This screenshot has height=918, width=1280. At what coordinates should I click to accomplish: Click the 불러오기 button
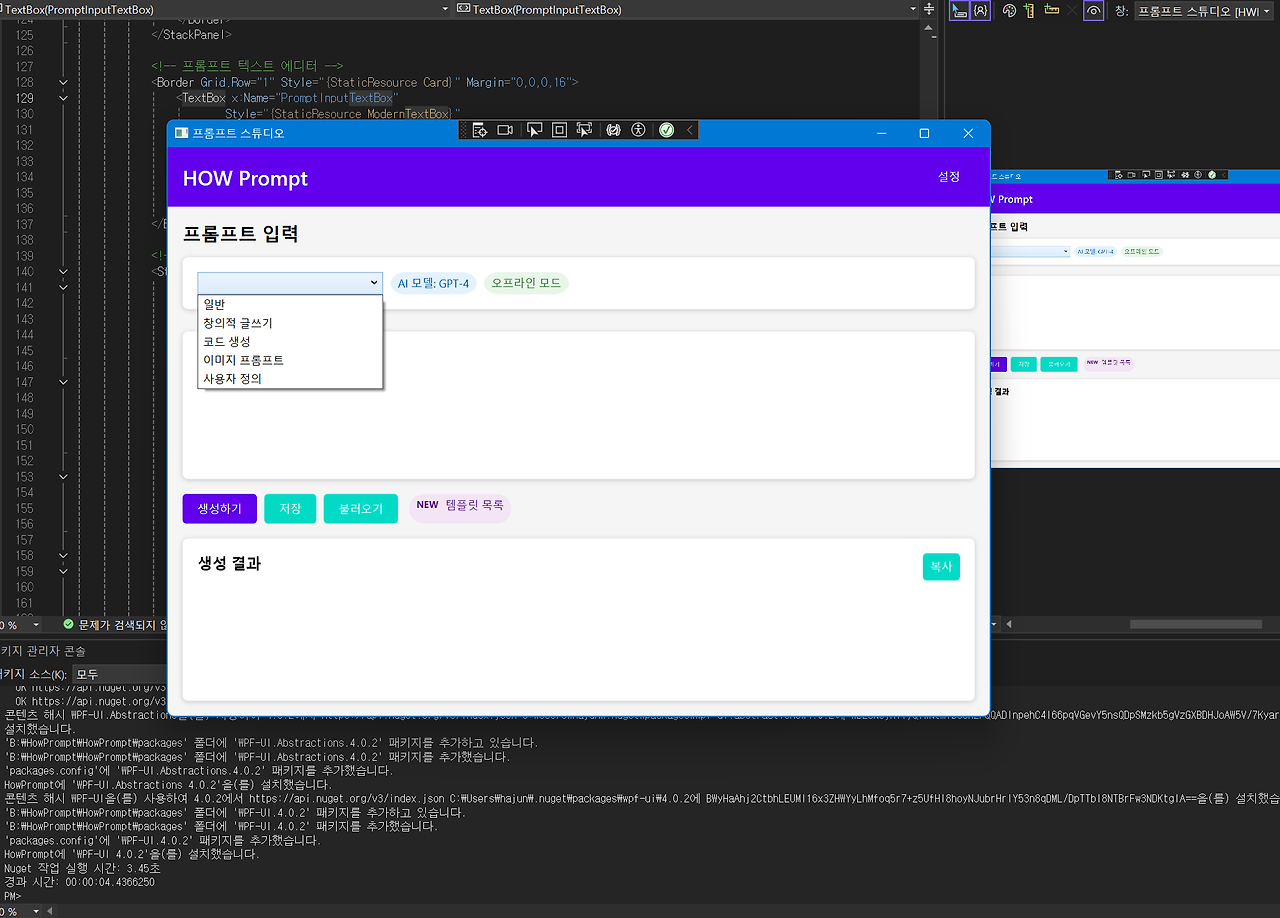(361, 508)
